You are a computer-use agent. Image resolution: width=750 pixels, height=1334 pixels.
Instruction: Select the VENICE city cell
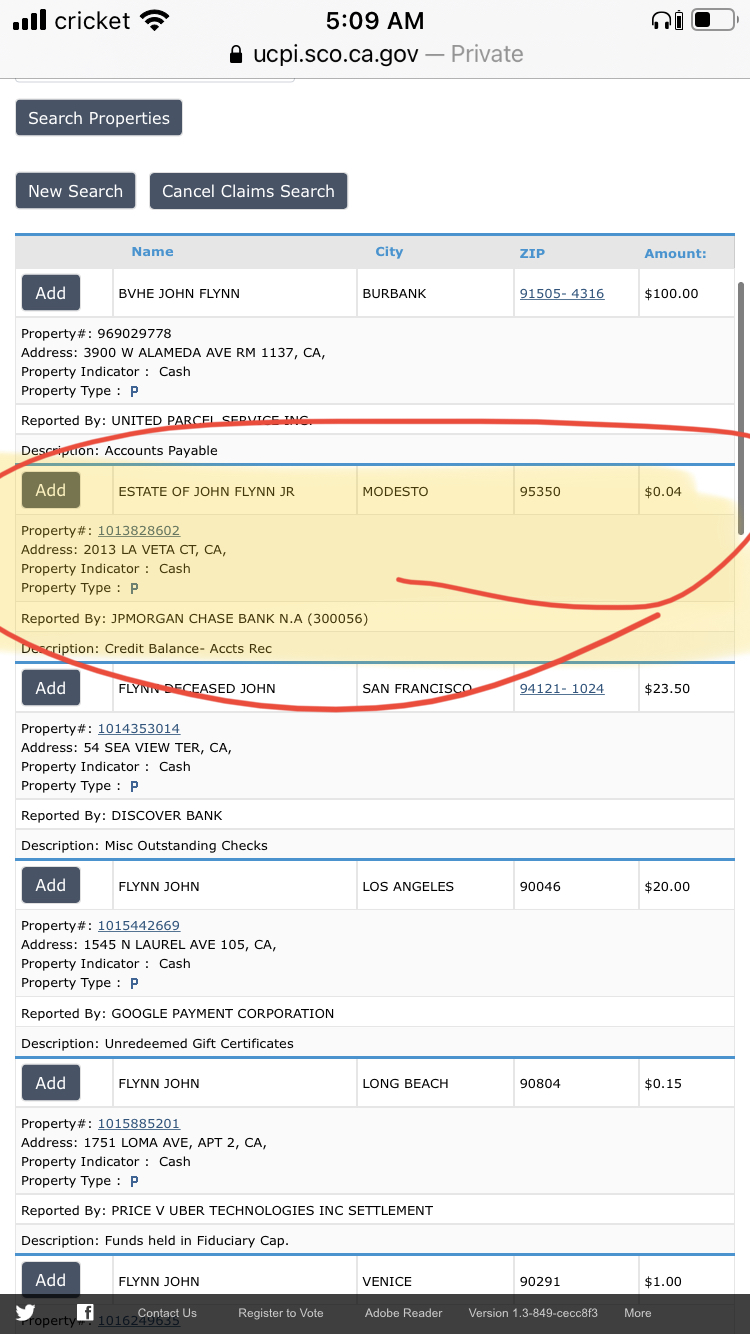[x=435, y=1281]
